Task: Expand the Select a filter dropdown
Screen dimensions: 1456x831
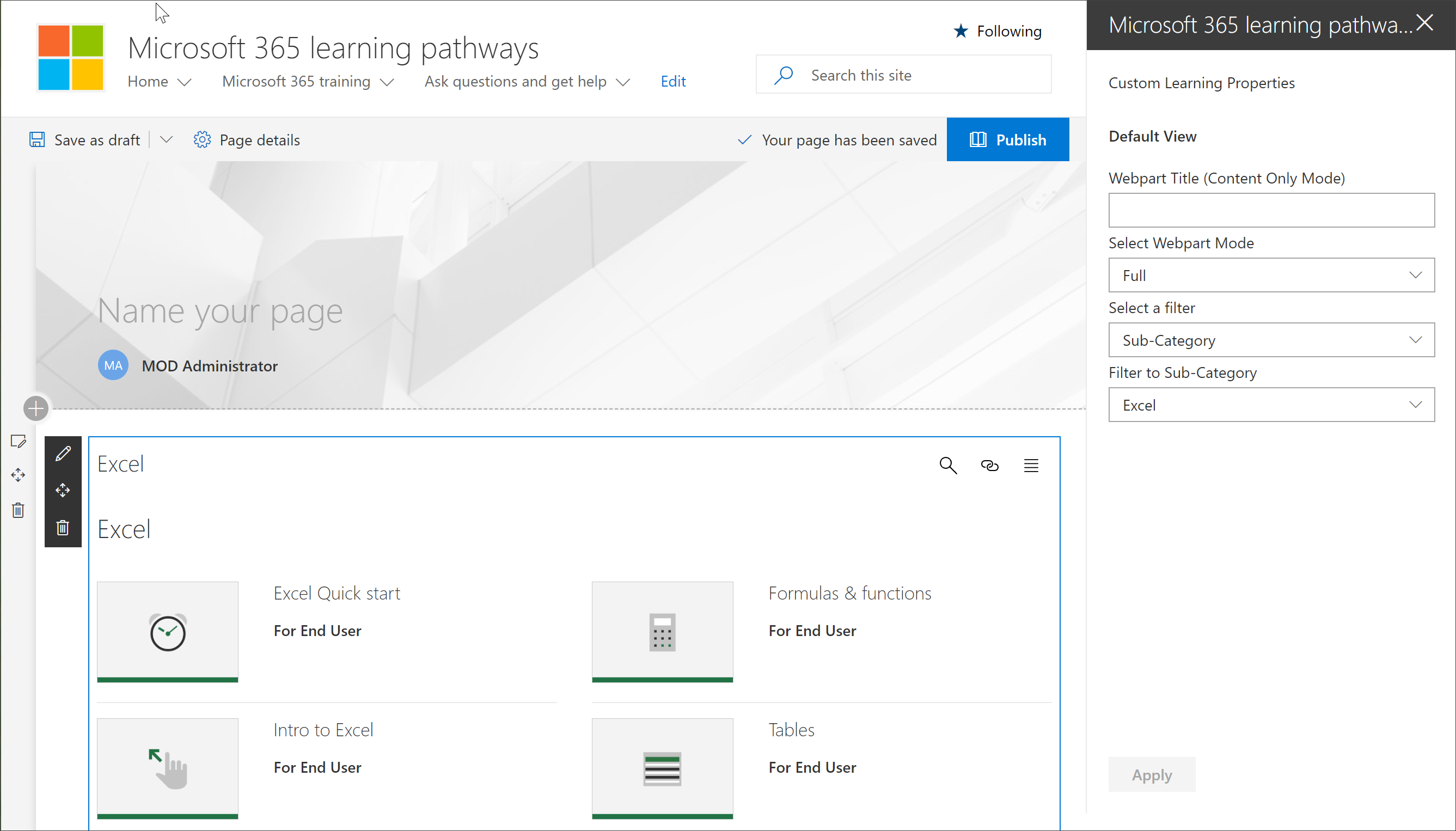Action: point(1272,340)
